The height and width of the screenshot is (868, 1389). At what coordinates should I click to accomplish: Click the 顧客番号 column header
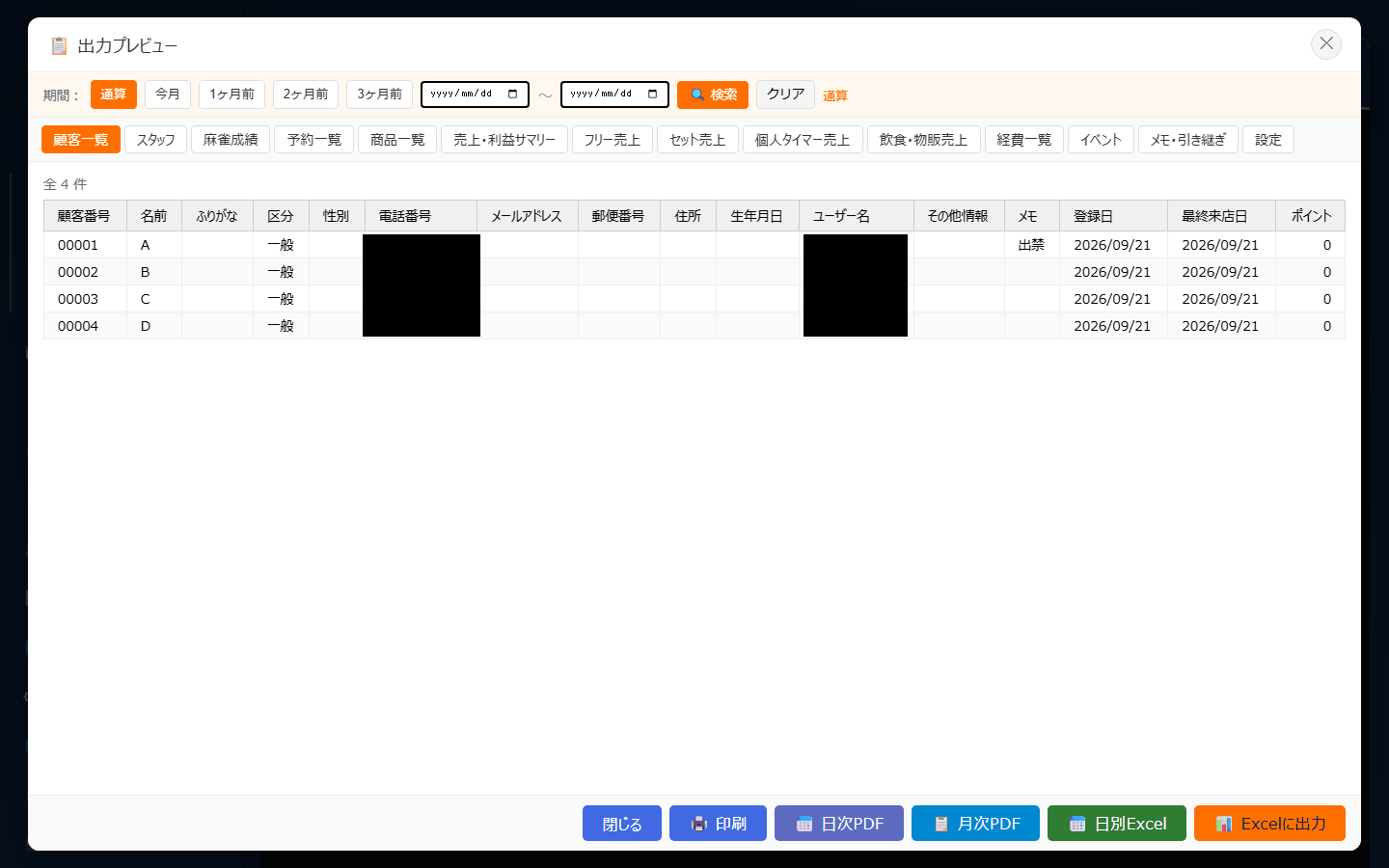85,216
